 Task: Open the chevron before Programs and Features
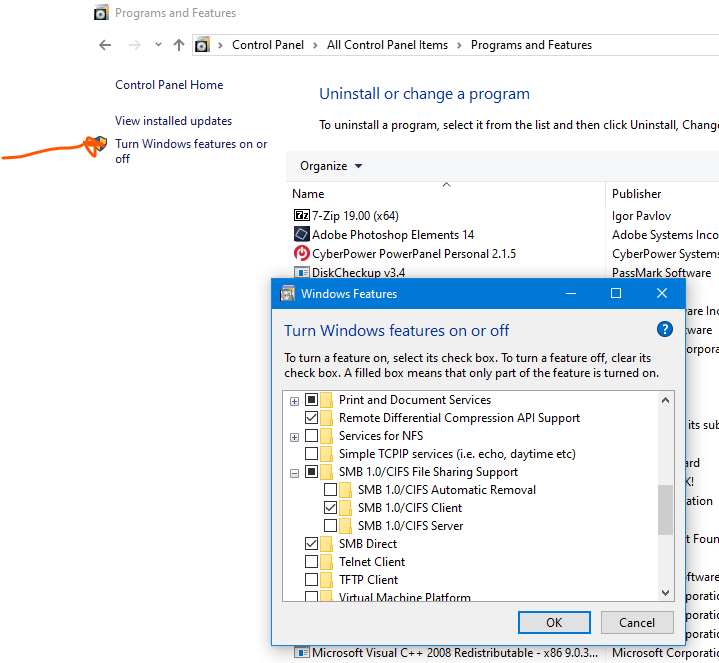(459, 45)
